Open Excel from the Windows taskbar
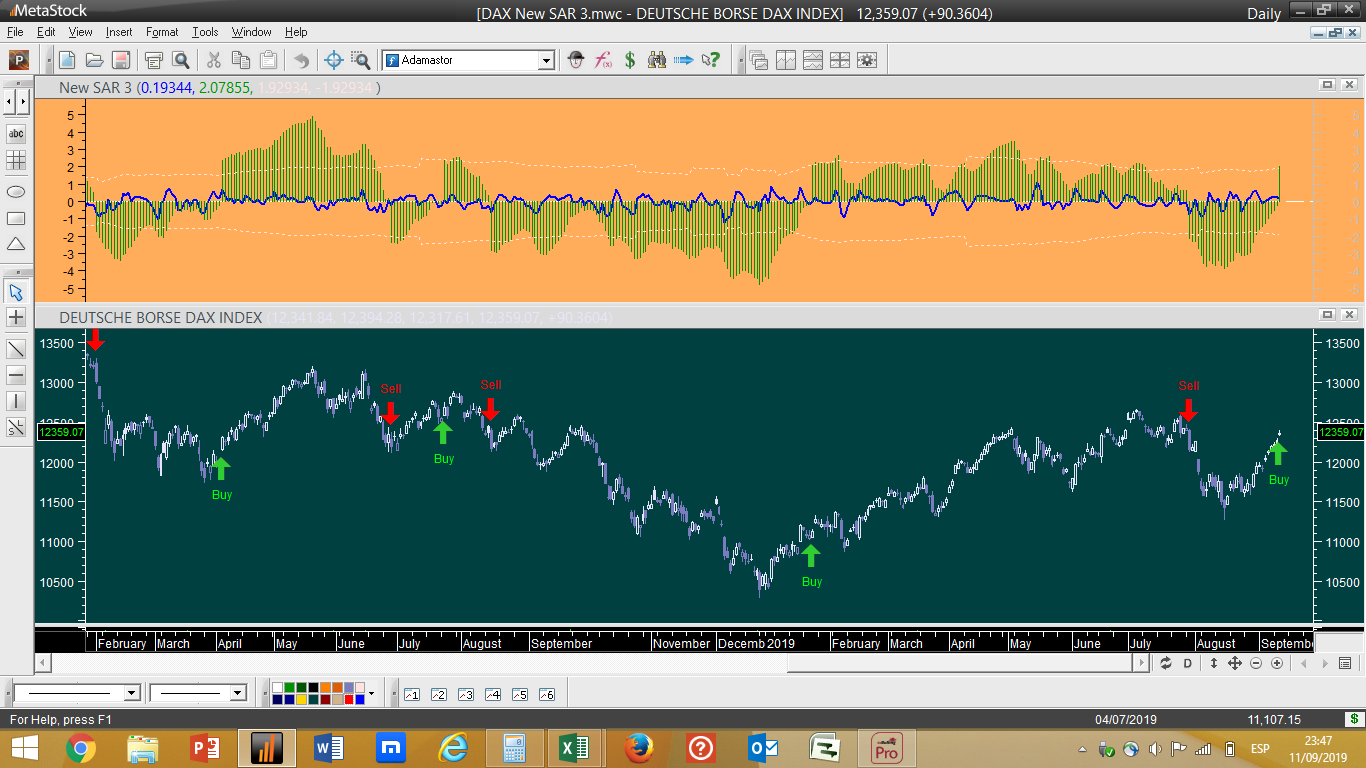The height and width of the screenshot is (768, 1366). click(573, 747)
